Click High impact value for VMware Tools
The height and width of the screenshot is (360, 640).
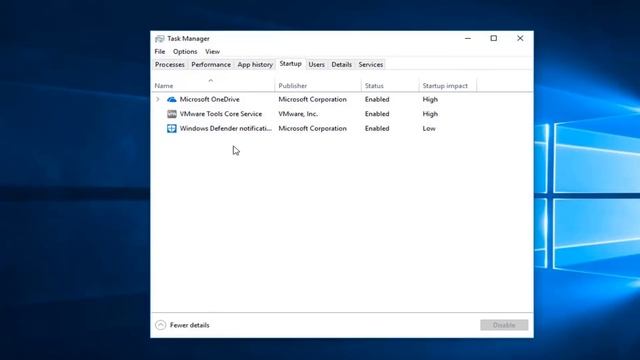click(x=430, y=114)
